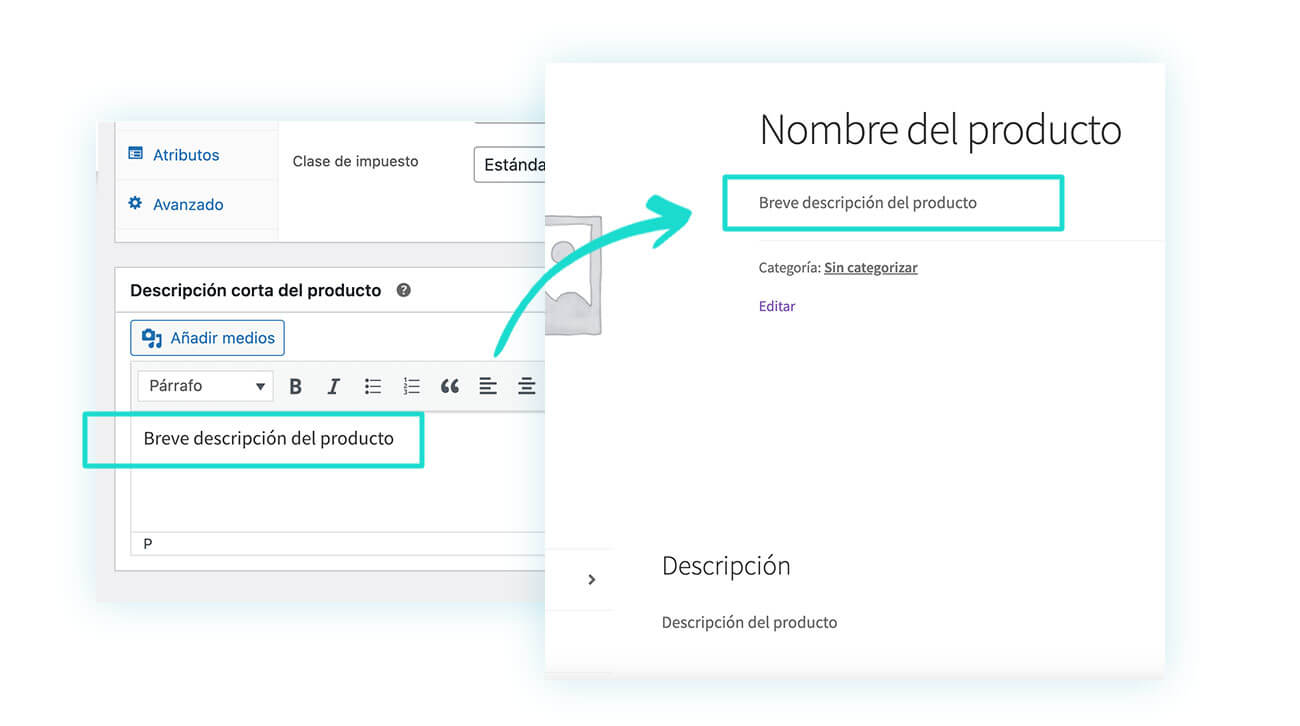Center align text in the editor
Viewport: 1300px width, 726px height.
click(x=526, y=386)
